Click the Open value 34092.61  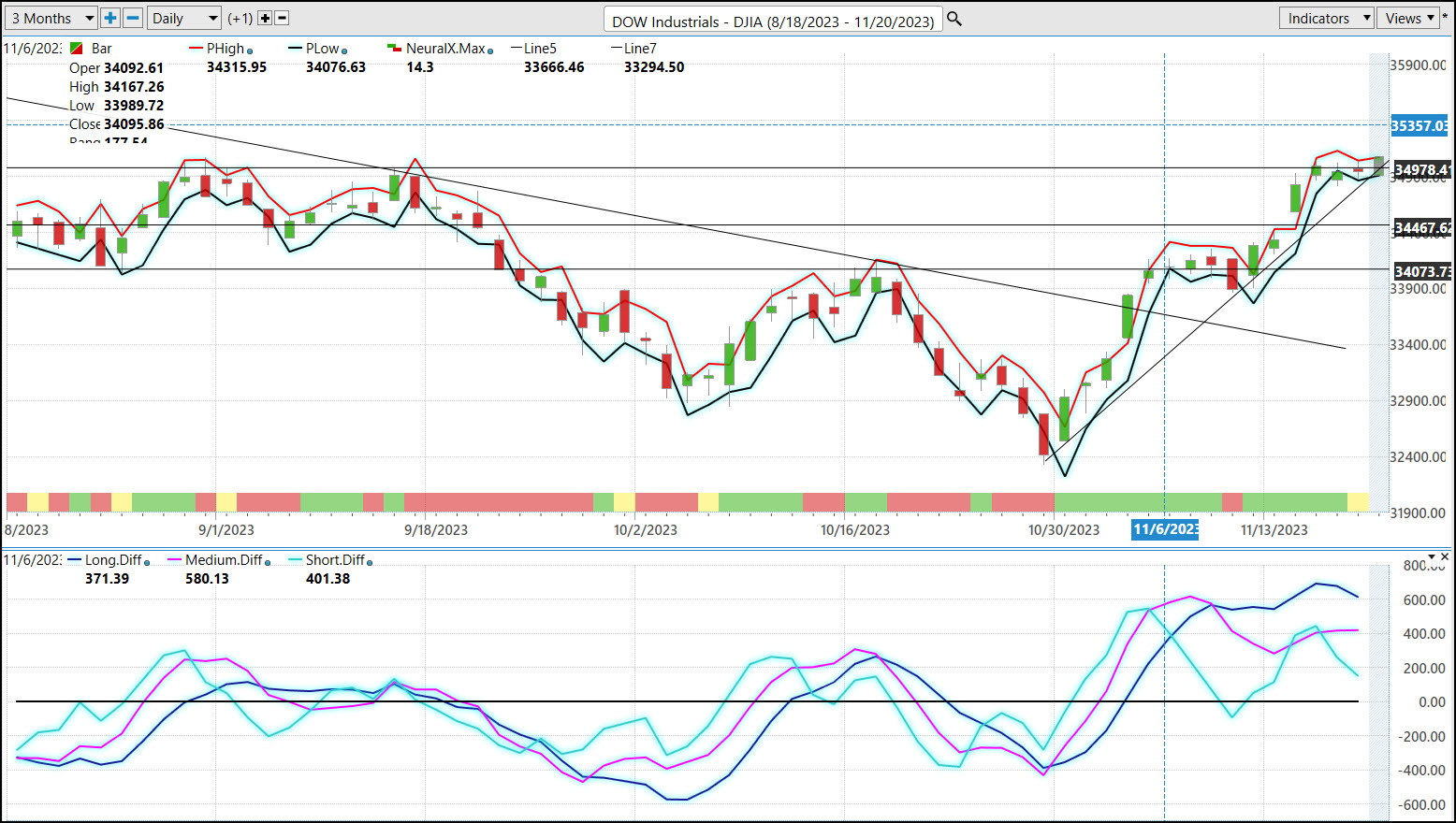[x=134, y=68]
